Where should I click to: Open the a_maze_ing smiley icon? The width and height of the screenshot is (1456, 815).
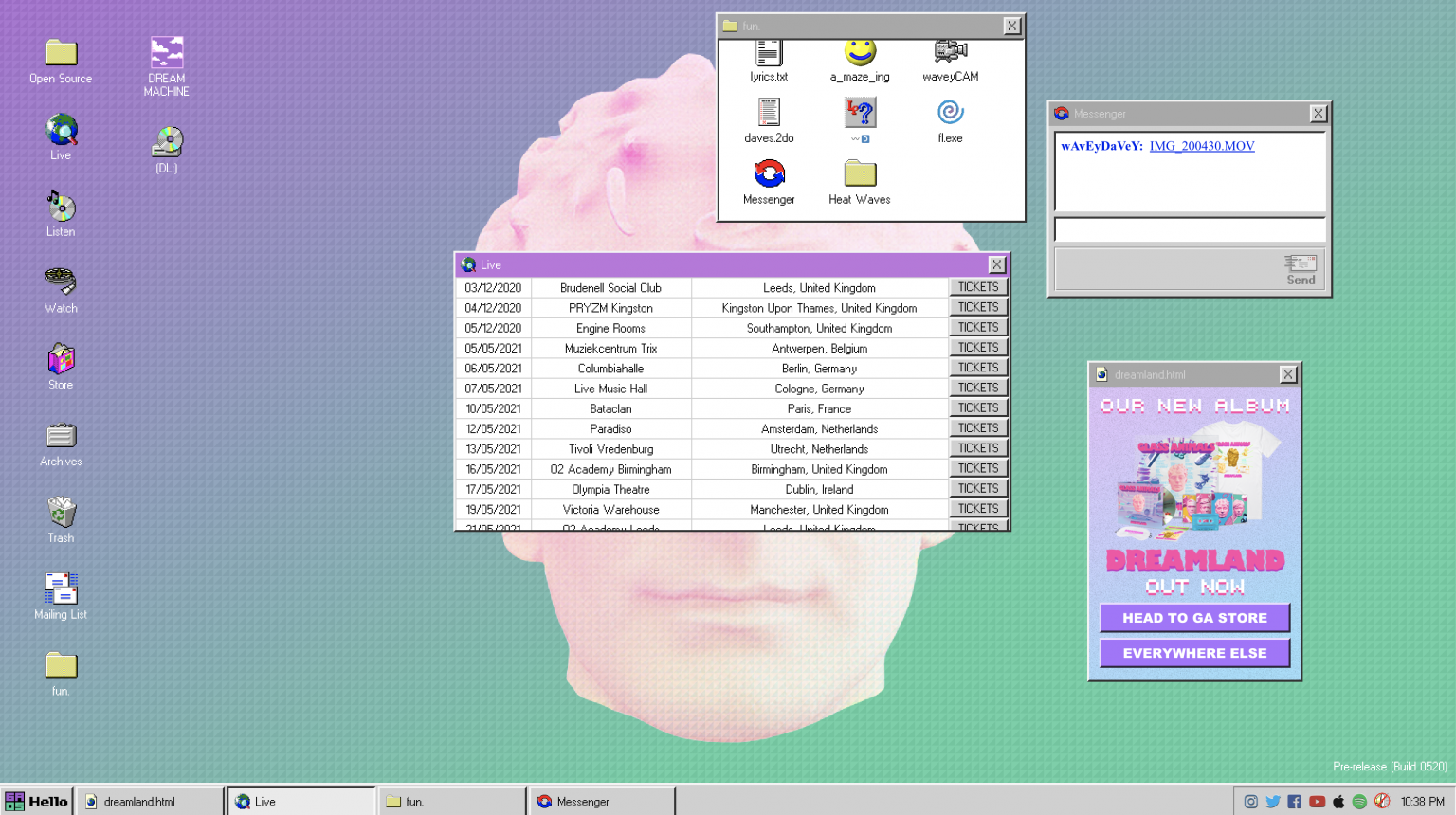pyautogui.click(x=860, y=54)
